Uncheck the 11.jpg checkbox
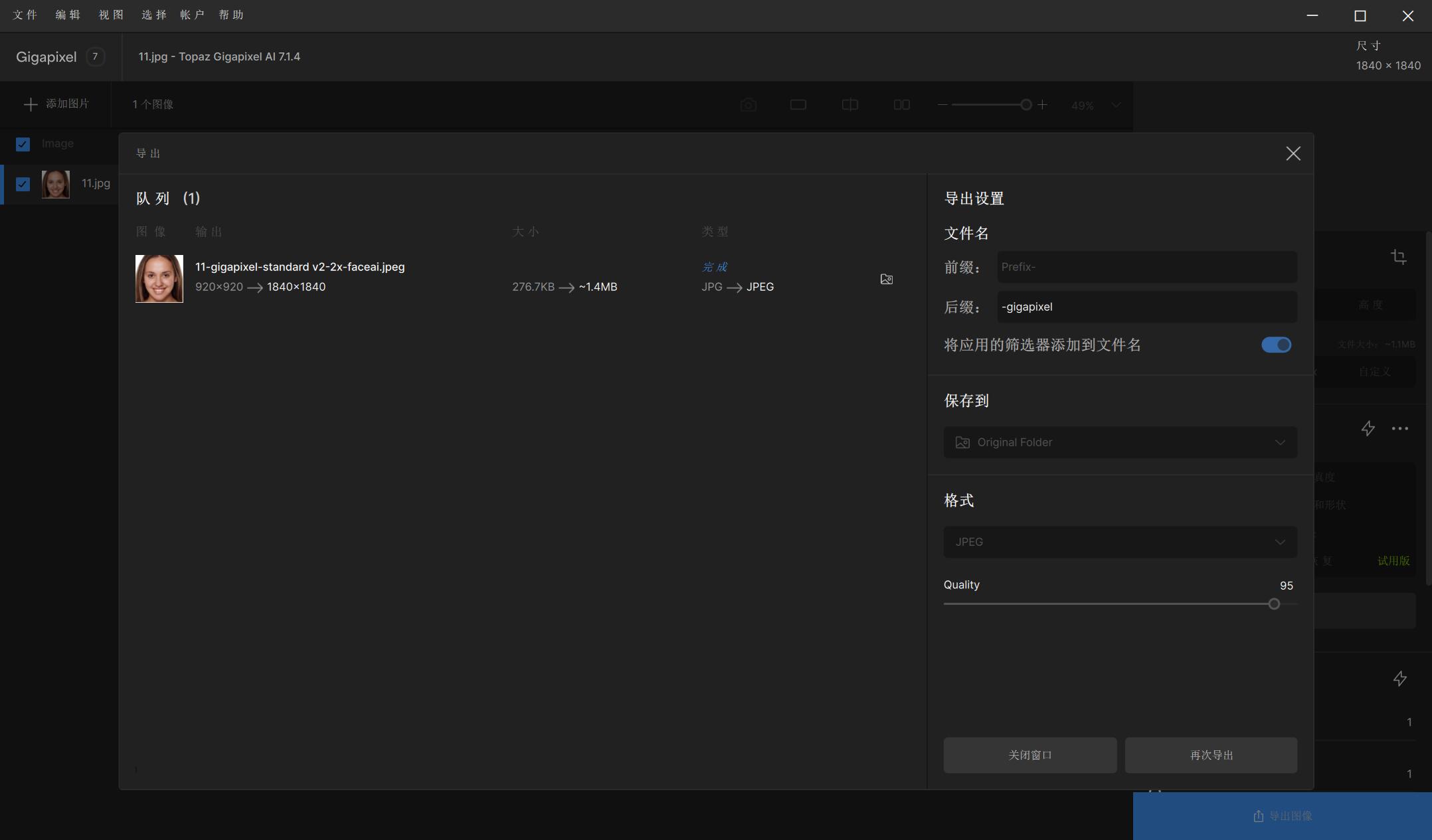Viewport: 1432px width, 840px height. point(23,184)
